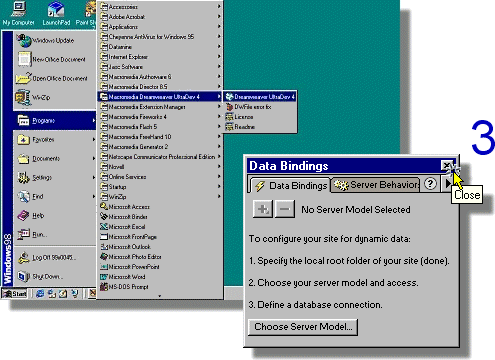
Task: Open the WinZip folder in Programs list
Action: click(160, 197)
